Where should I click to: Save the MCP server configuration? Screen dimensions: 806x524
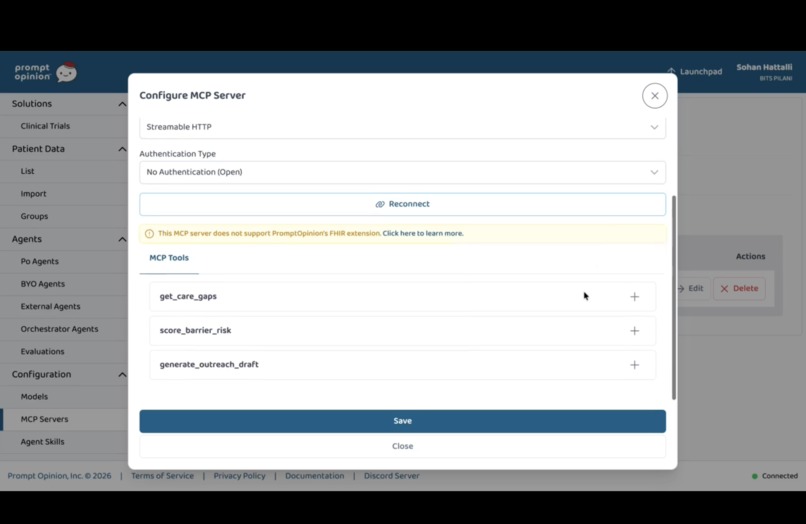[x=402, y=421]
